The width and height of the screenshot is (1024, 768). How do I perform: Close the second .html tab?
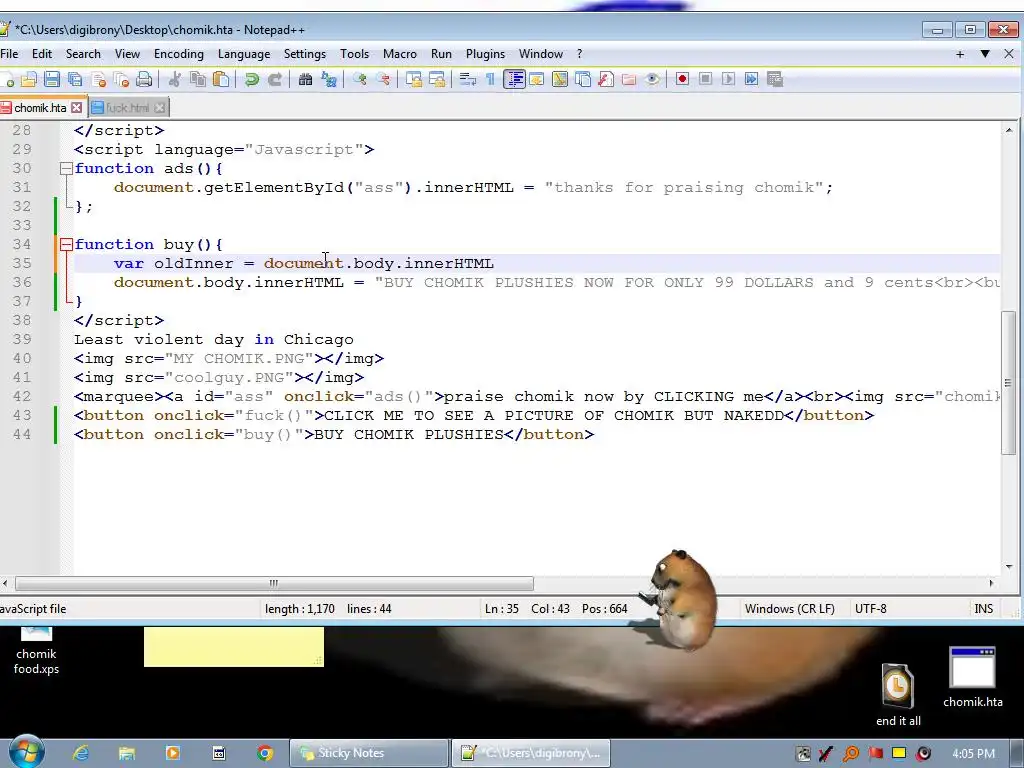click(x=160, y=108)
